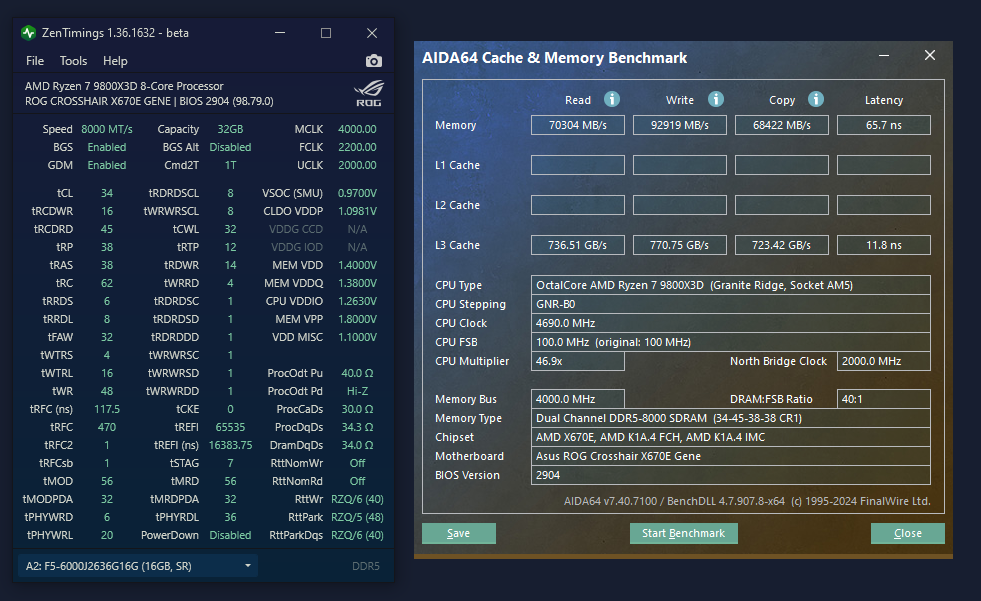The image size is (981, 601).
Task: Open the Help menu in ZenTimings
Action: point(115,60)
